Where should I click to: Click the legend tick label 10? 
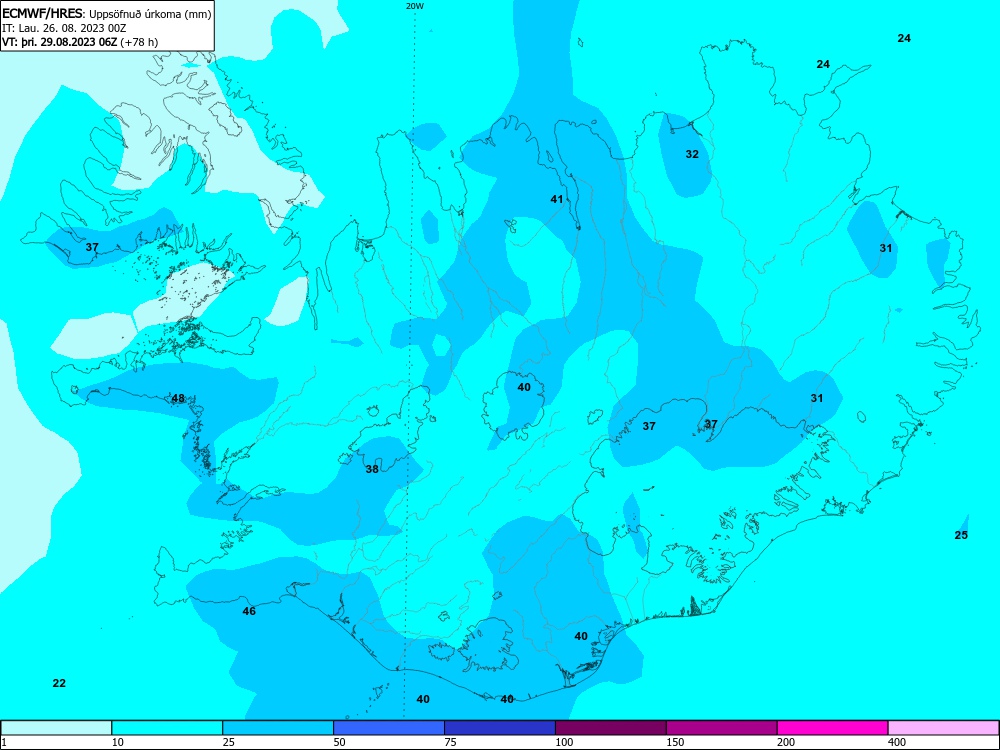(x=118, y=742)
